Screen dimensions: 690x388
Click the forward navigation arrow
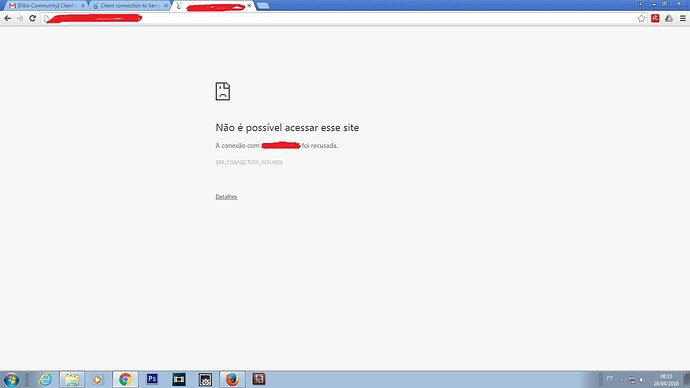point(20,18)
